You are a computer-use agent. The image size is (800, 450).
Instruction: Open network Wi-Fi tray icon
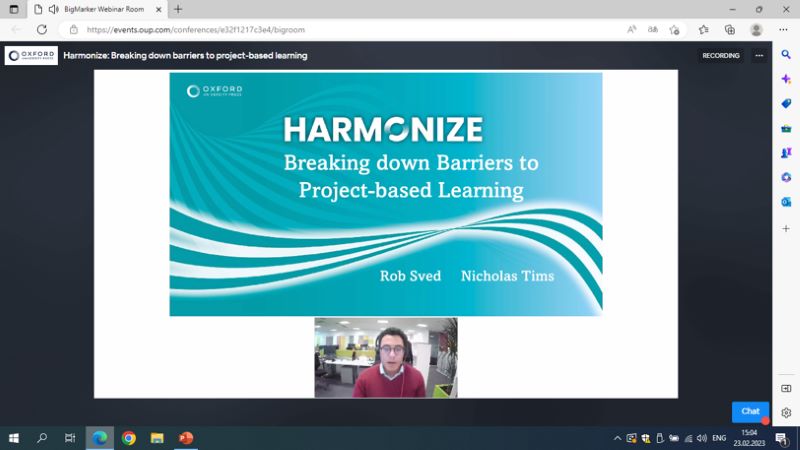688,438
